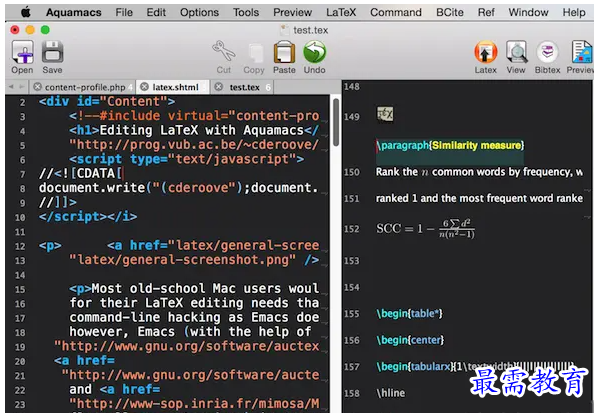Run Latex from the toolbar icon
This screenshot has width=594, height=413.
tap(486, 52)
